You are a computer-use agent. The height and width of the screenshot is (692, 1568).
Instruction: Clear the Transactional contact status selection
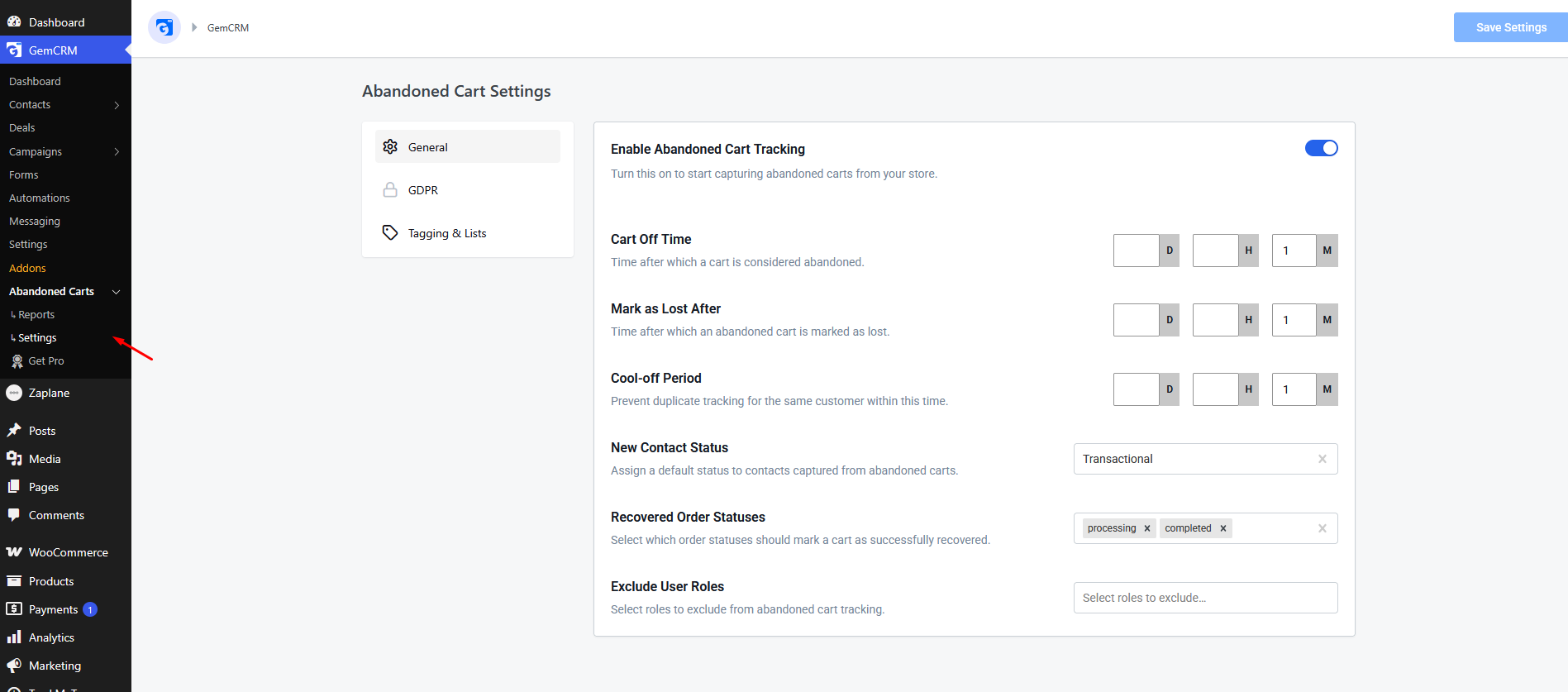click(1323, 459)
